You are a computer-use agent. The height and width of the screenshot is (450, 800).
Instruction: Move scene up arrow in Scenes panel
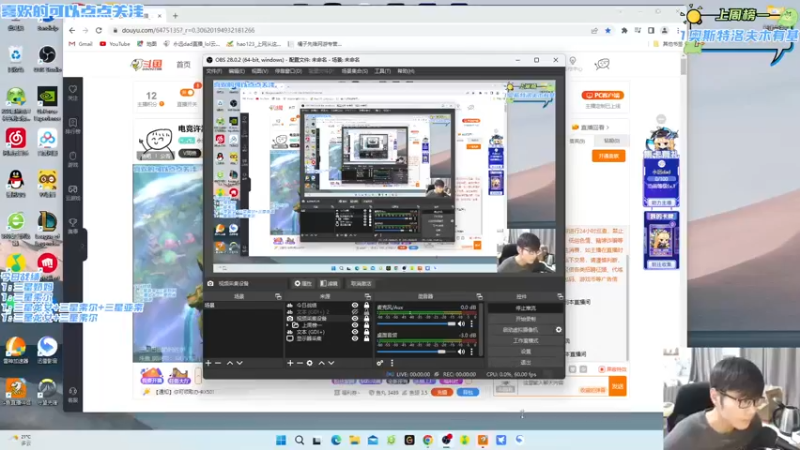[230, 363]
